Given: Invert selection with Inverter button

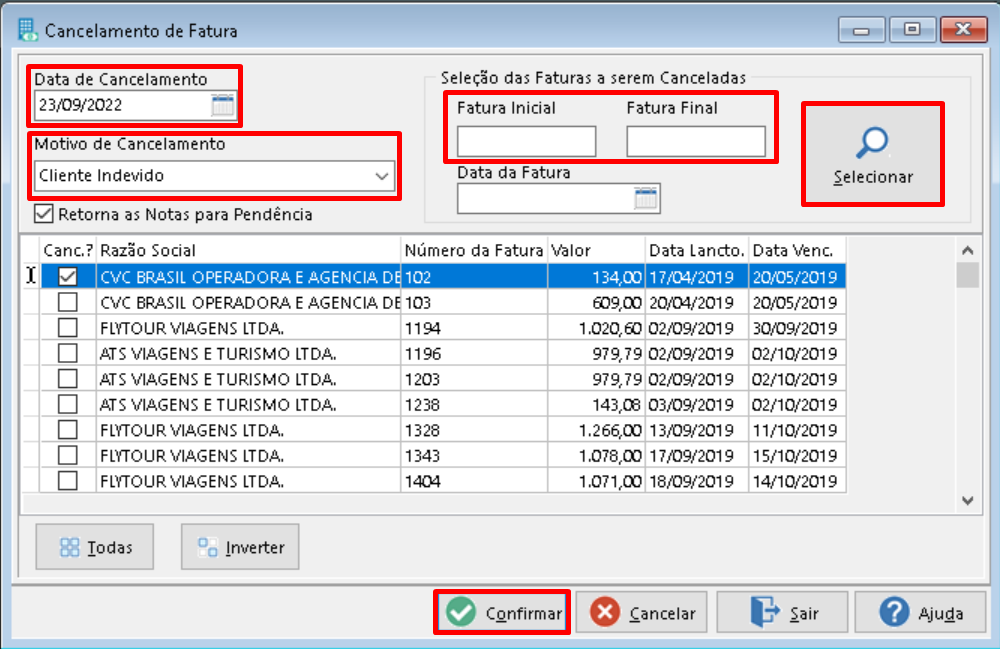Looking at the screenshot, I should coord(240,547).
